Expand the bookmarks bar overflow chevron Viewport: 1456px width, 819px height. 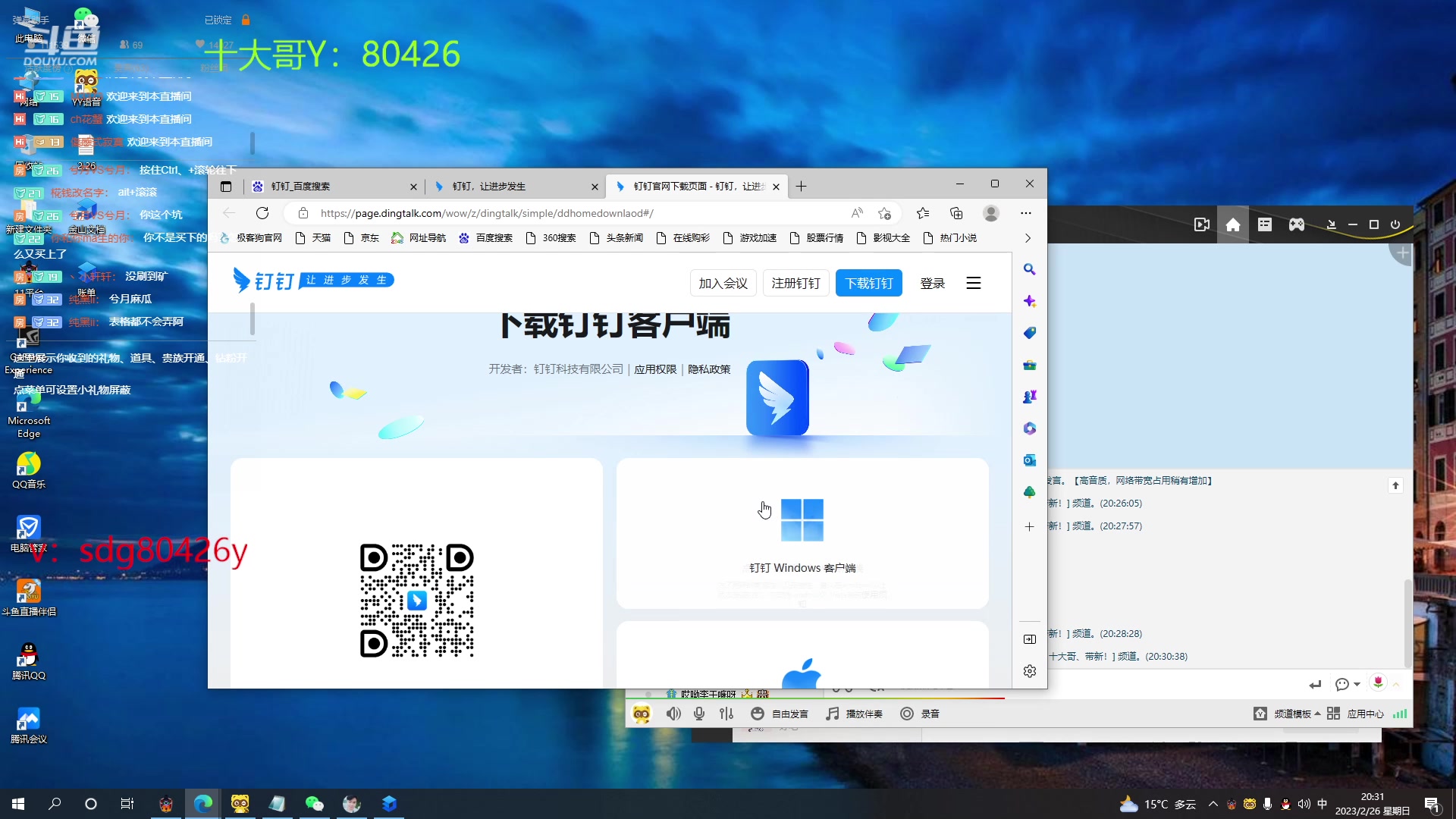point(1028,237)
